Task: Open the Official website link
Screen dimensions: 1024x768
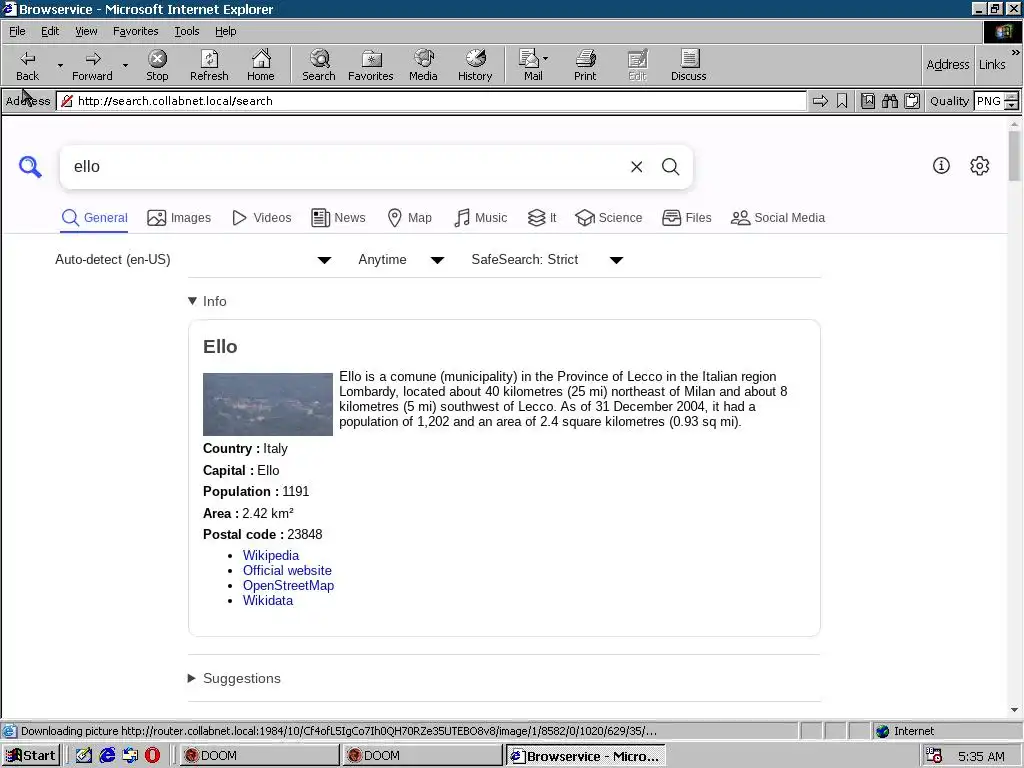Action: 287,570
